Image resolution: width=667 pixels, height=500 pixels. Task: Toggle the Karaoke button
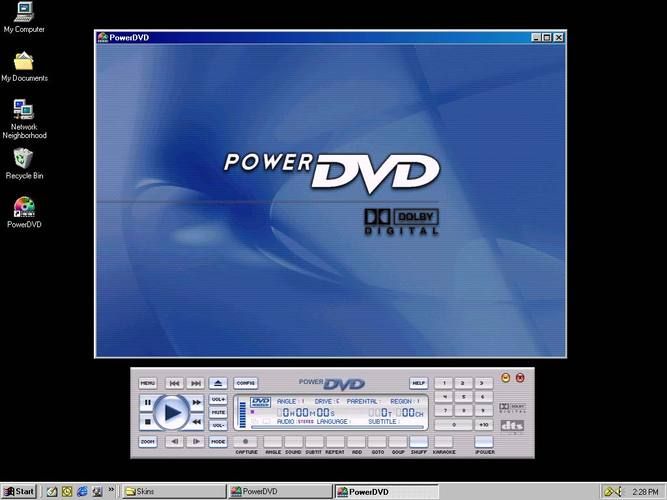tap(443, 441)
